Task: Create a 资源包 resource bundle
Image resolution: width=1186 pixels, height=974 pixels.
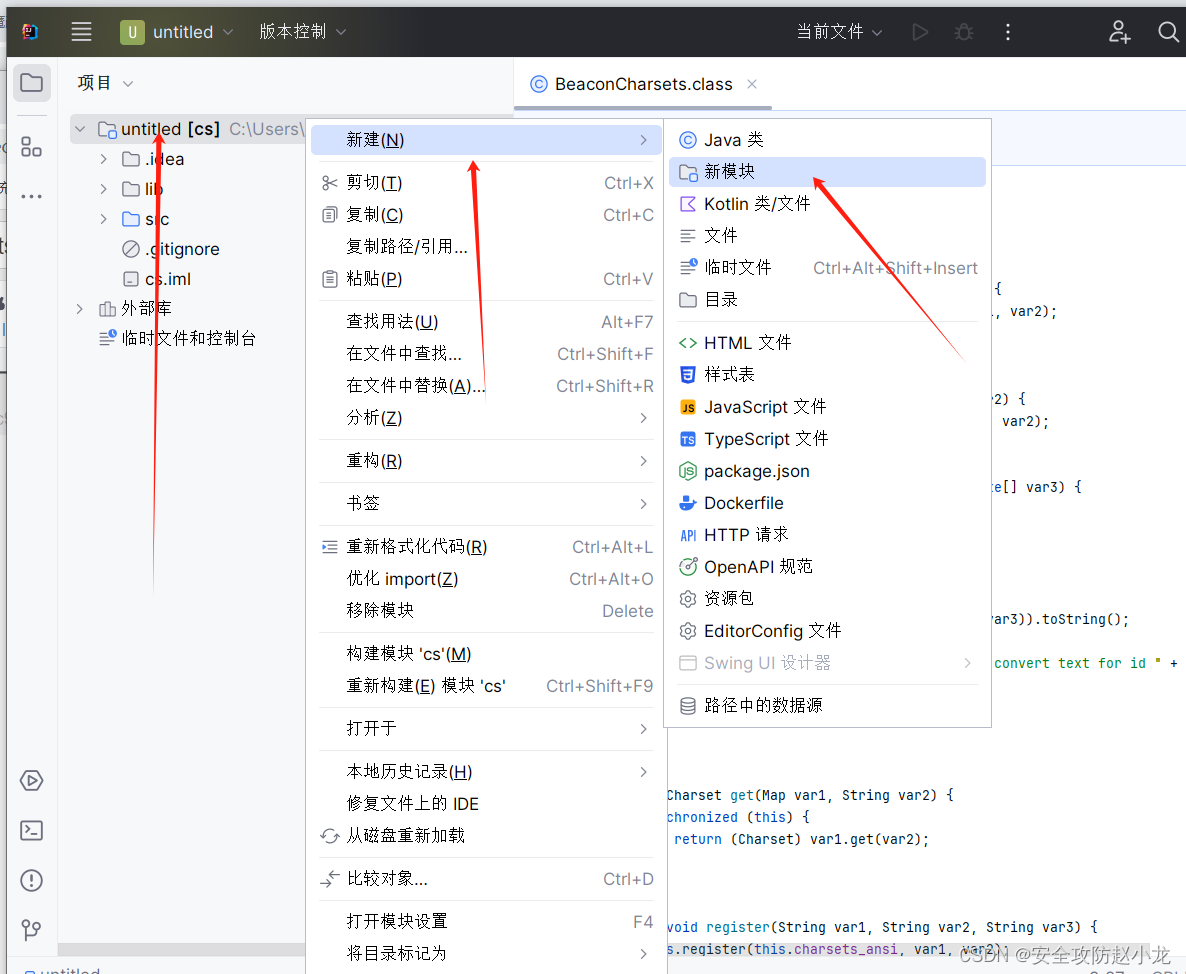Action: point(827,598)
